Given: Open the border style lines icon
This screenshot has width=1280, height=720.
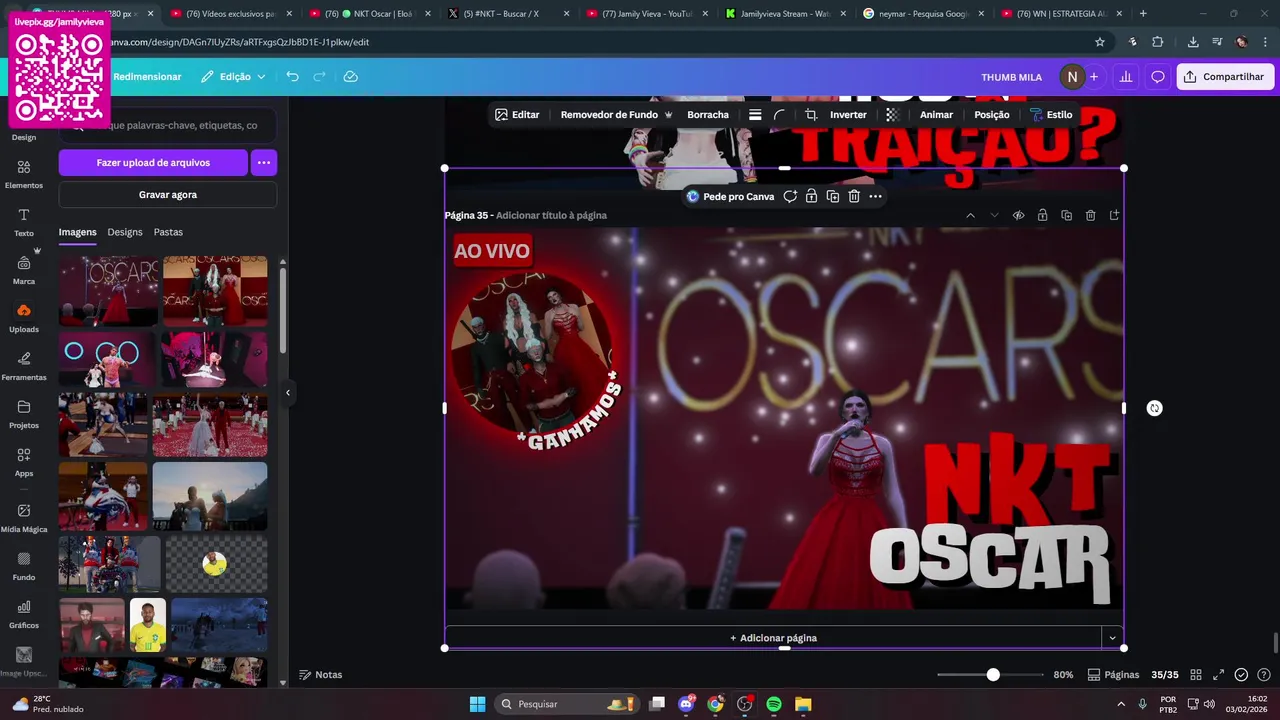Looking at the screenshot, I should 755,115.
